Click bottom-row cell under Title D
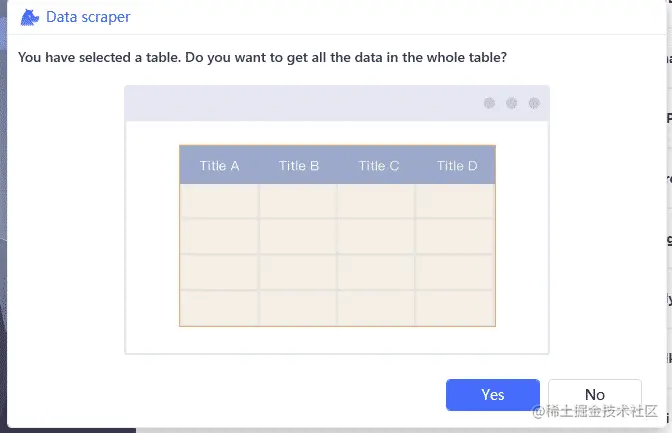 pos(455,308)
